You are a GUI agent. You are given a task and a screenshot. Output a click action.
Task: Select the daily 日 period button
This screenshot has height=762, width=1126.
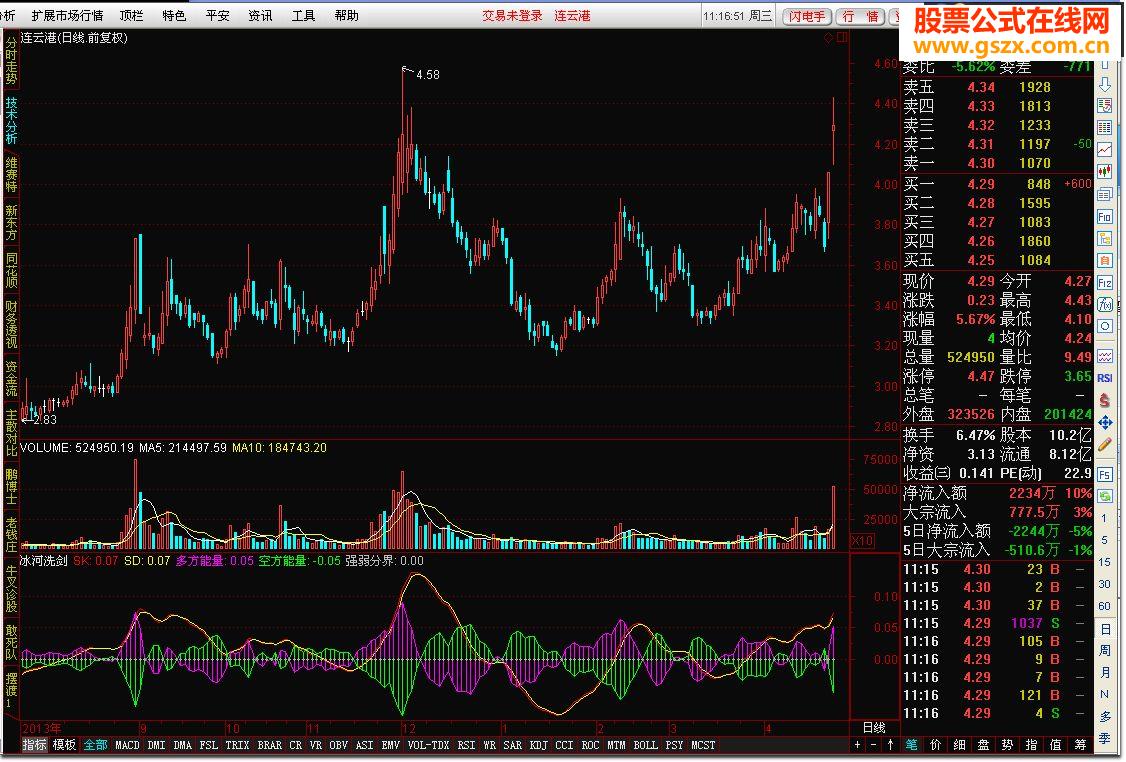tap(1104, 629)
